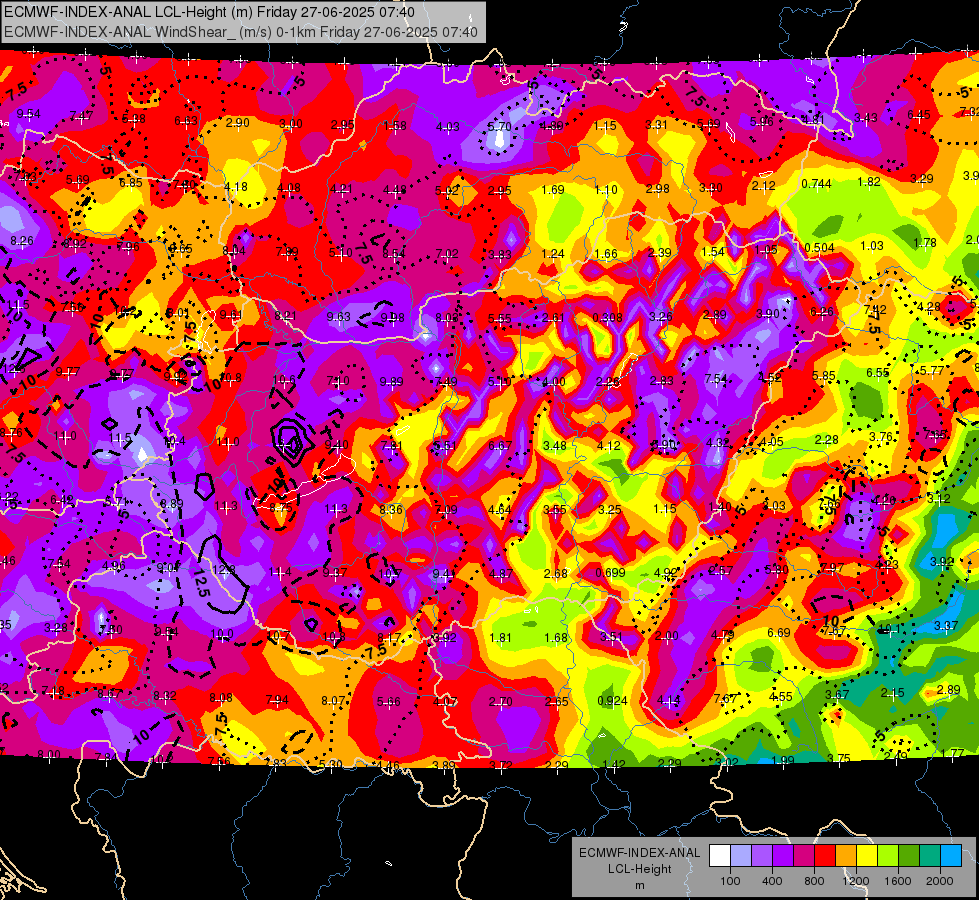979x900 pixels.
Task: Click the LCL-Height label in legend
Action: click(x=639, y=869)
